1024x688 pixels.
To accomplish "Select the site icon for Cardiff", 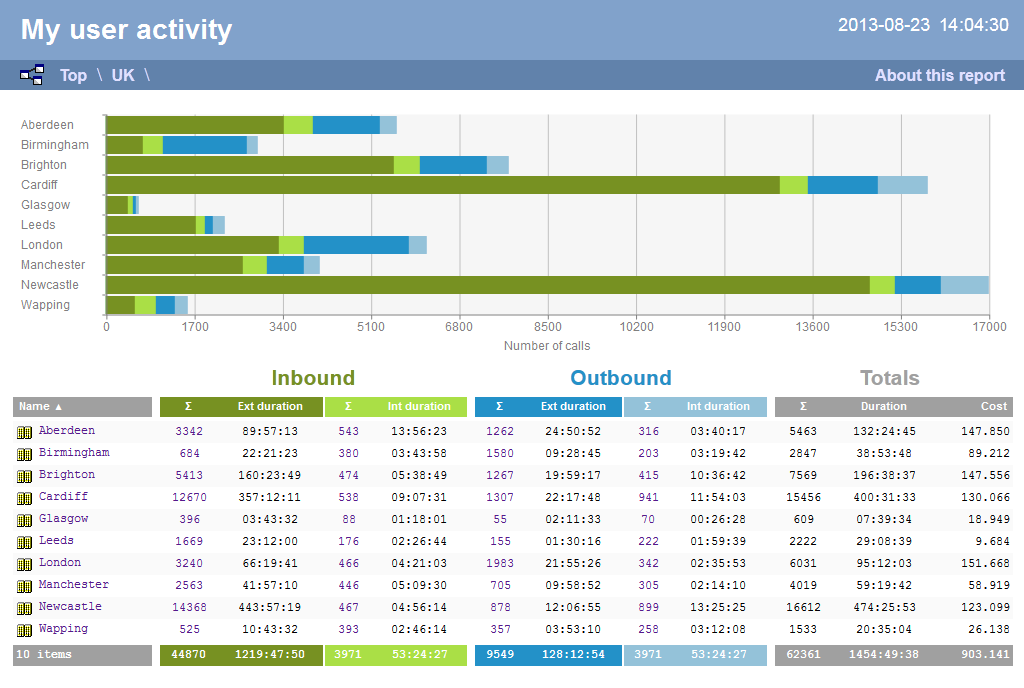I will click(22, 496).
